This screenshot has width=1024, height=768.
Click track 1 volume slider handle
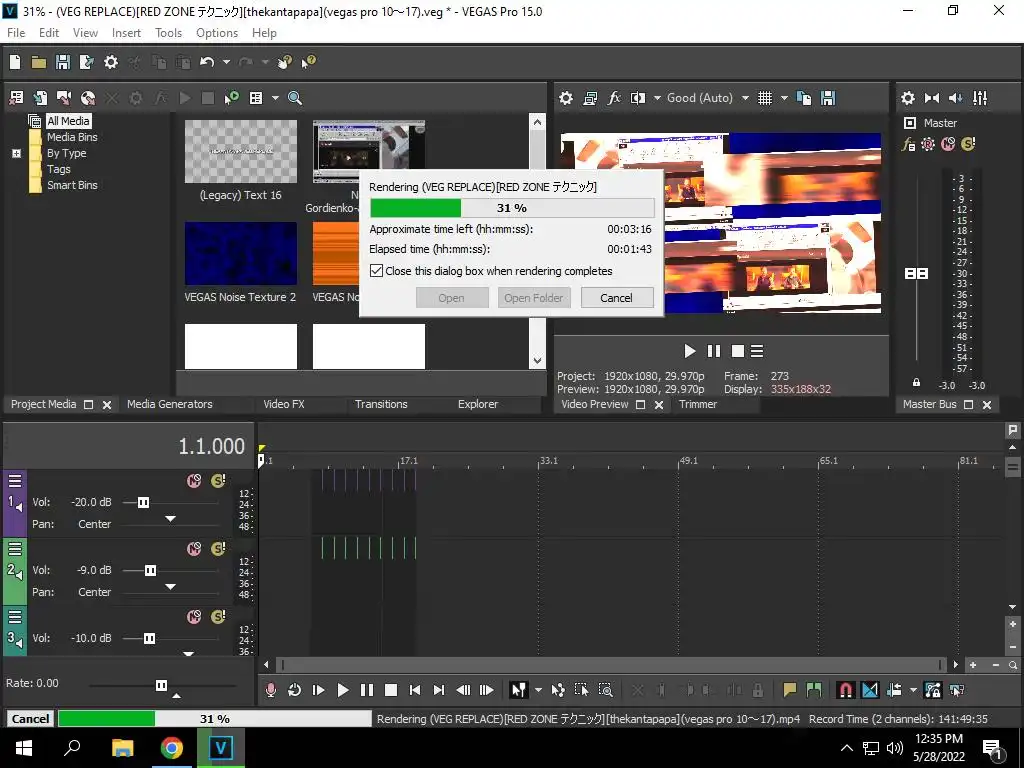[x=143, y=502]
